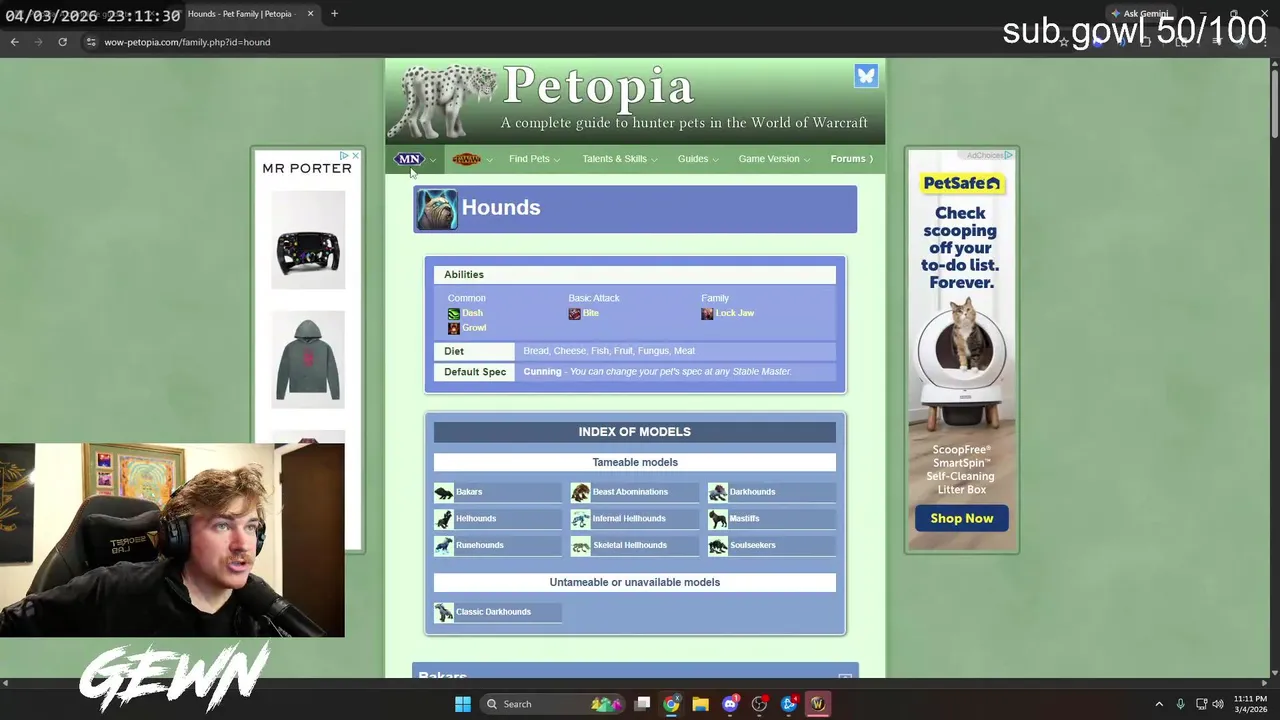The image size is (1280, 720).
Task: Click the Hounds family portrait icon
Action: [437, 210]
